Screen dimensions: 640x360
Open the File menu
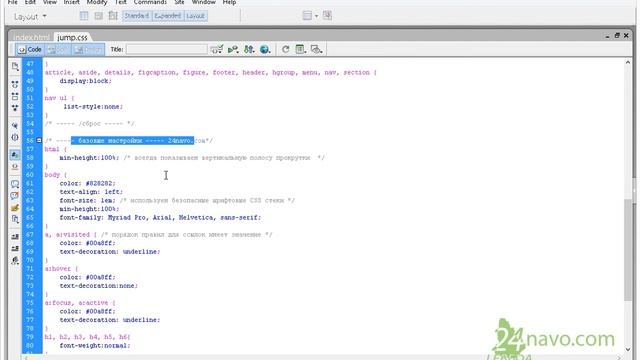tap(13, 2)
